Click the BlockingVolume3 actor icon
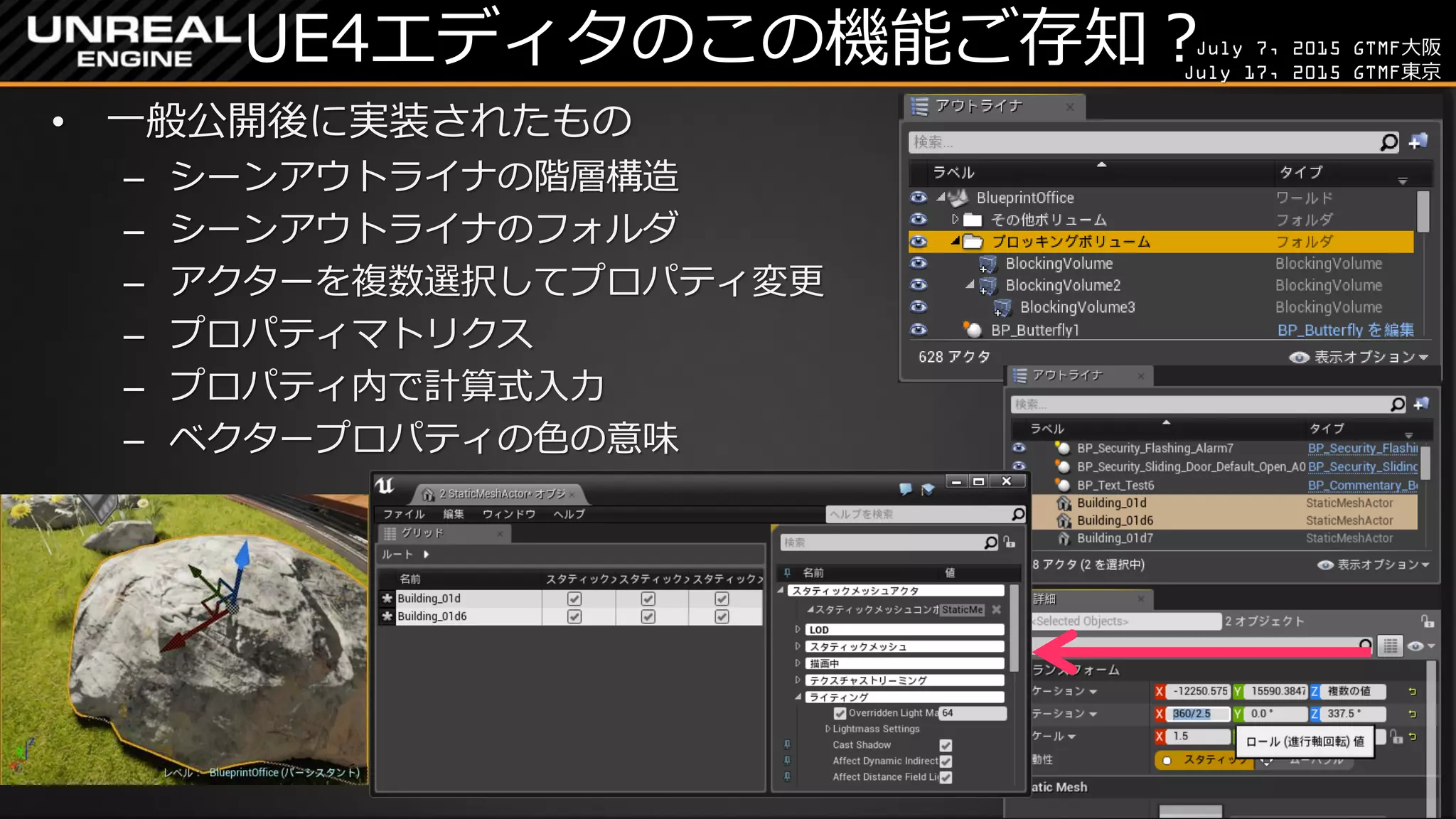1456x819 pixels. point(1002,308)
